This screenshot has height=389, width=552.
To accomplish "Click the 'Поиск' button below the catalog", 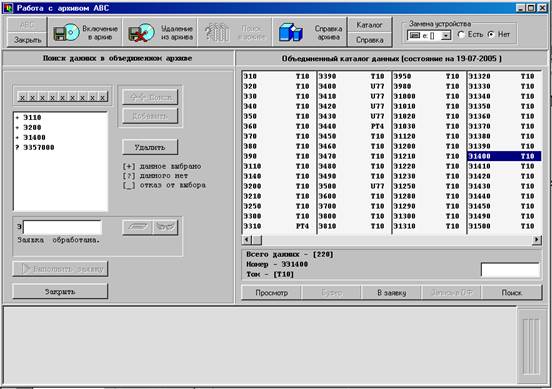I will pyautogui.click(x=512, y=293).
